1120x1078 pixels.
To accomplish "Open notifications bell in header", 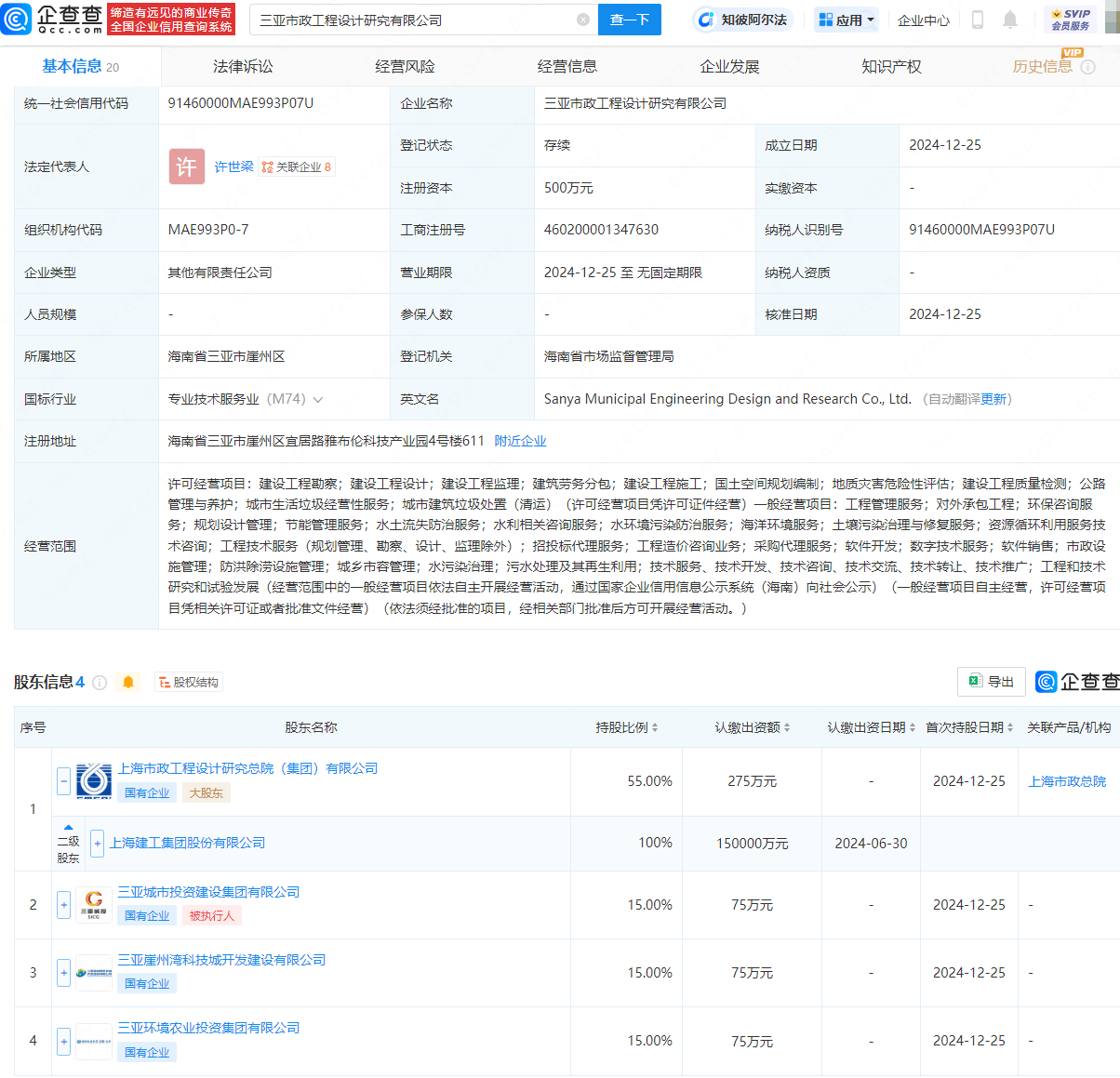I will click(1010, 20).
